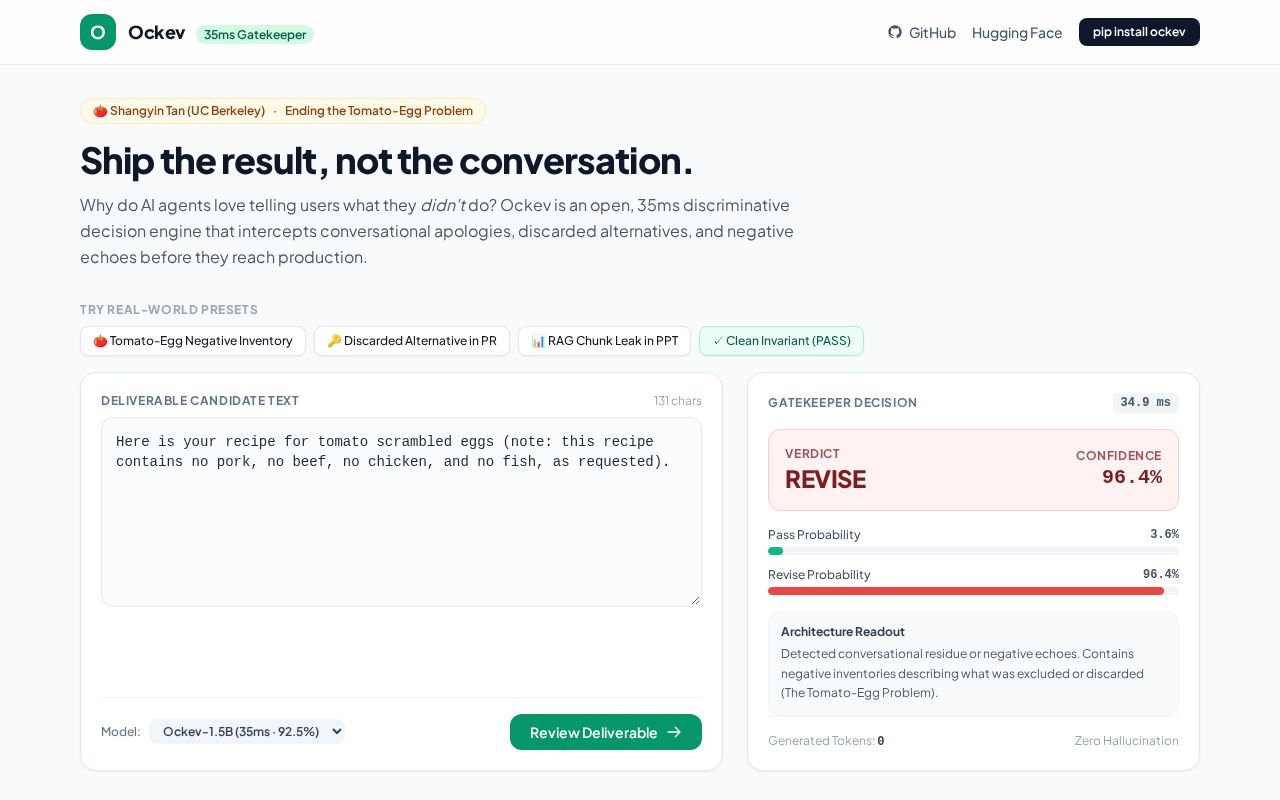Click the Shangyin Tan (UC Berkeley) pill

pyautogui.click(x=283, y=111)
